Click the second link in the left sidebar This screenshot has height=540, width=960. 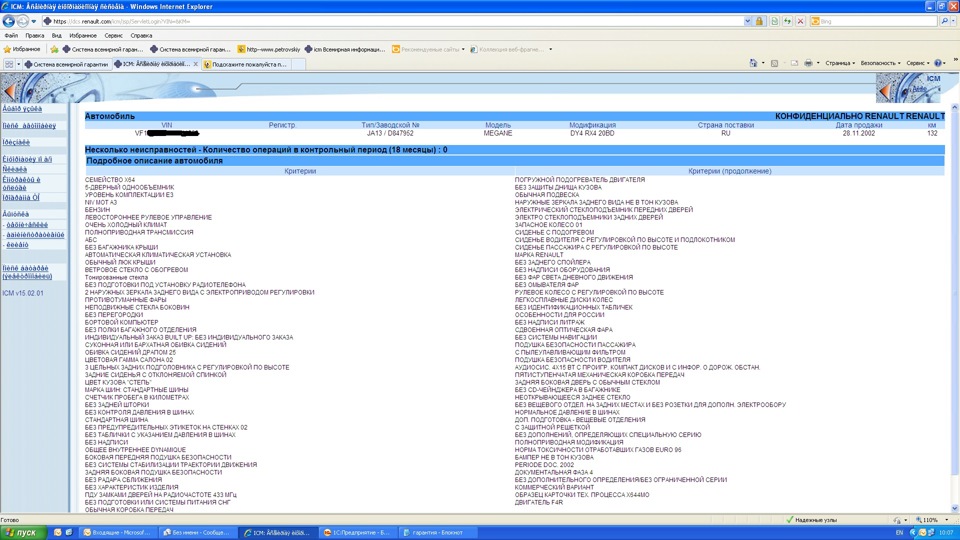(29, 126)
